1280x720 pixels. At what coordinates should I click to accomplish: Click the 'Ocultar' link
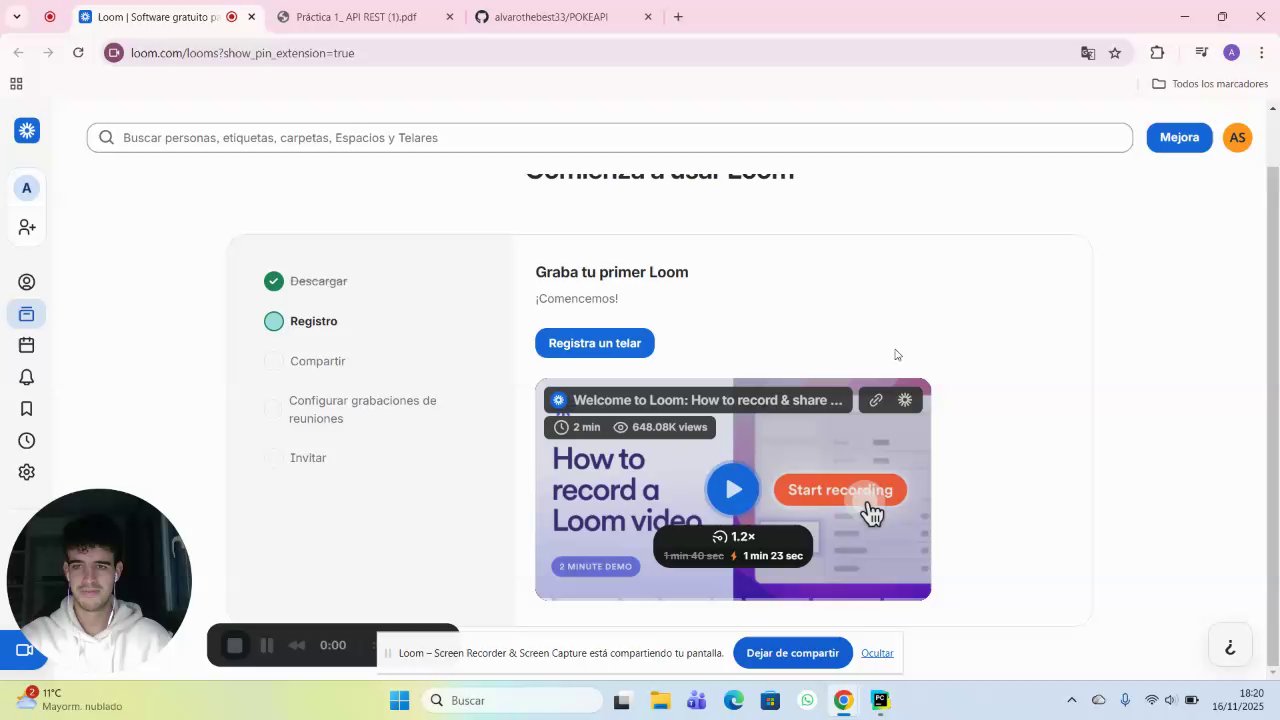point(877,653)
